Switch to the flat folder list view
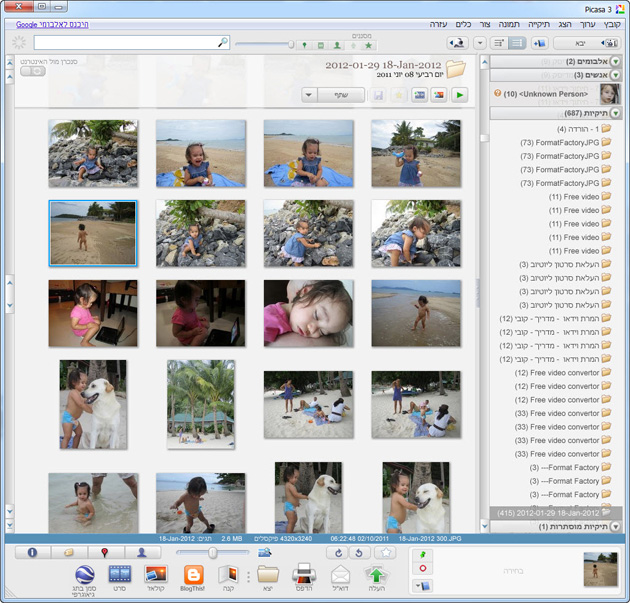The image size is (630, 603). [x=517, y=43]
